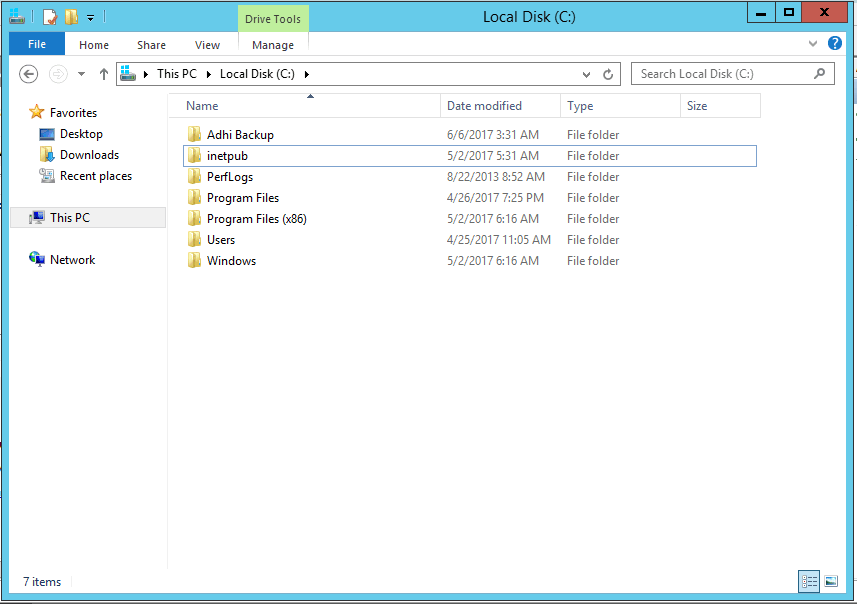Sort by the Date modified column header
Image resolution: width=857 pixels, height=604 pixels.
[501, 106]
